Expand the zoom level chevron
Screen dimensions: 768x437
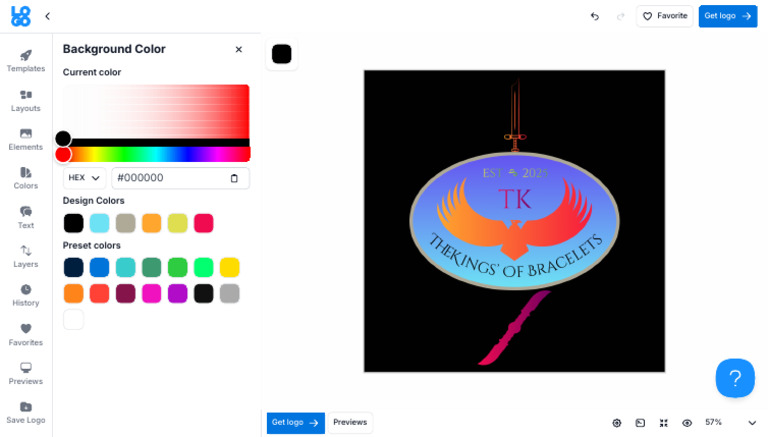click(752, 423)
